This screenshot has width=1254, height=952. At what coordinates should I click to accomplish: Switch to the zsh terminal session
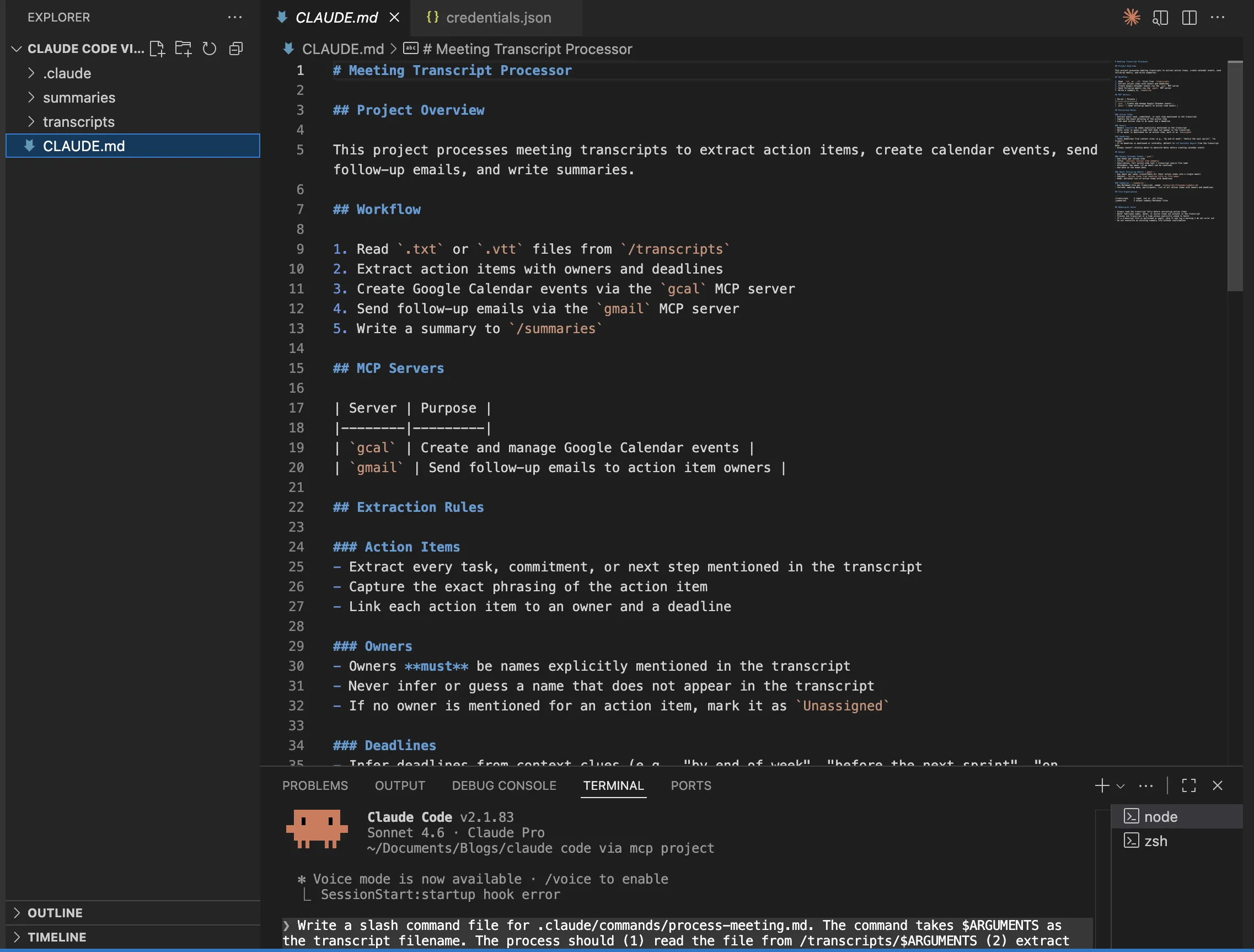[1156, 841]
